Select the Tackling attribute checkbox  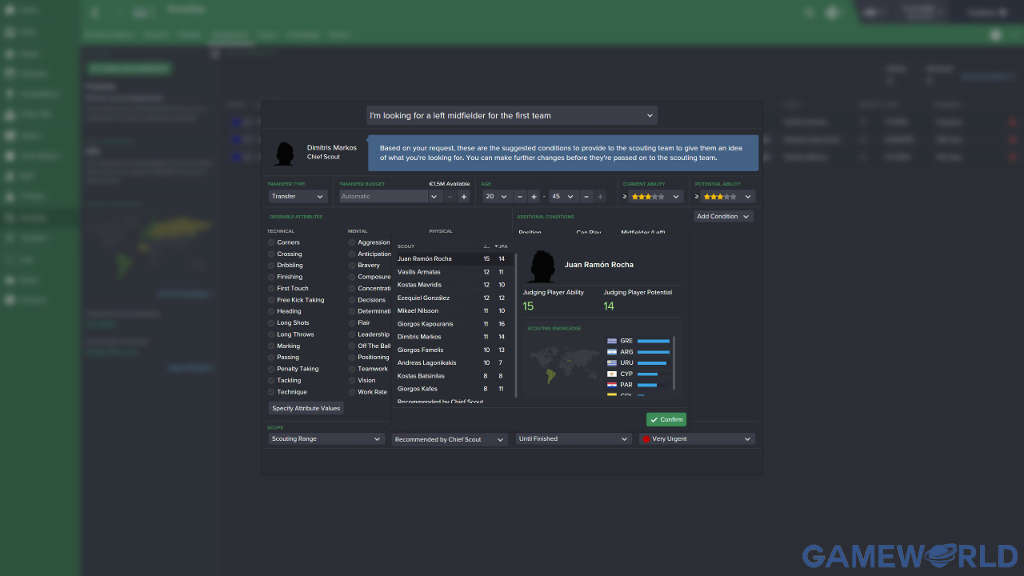[271, 381]
